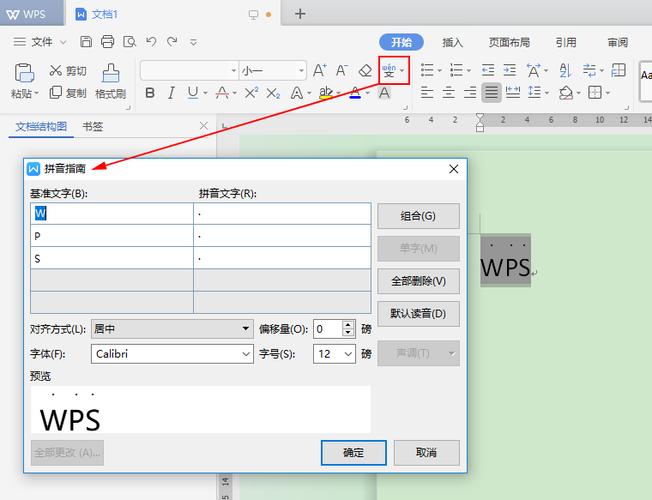Open paragraph shading fill icon
The height and width of the screenshot is (500, 652).
point(566,92)
